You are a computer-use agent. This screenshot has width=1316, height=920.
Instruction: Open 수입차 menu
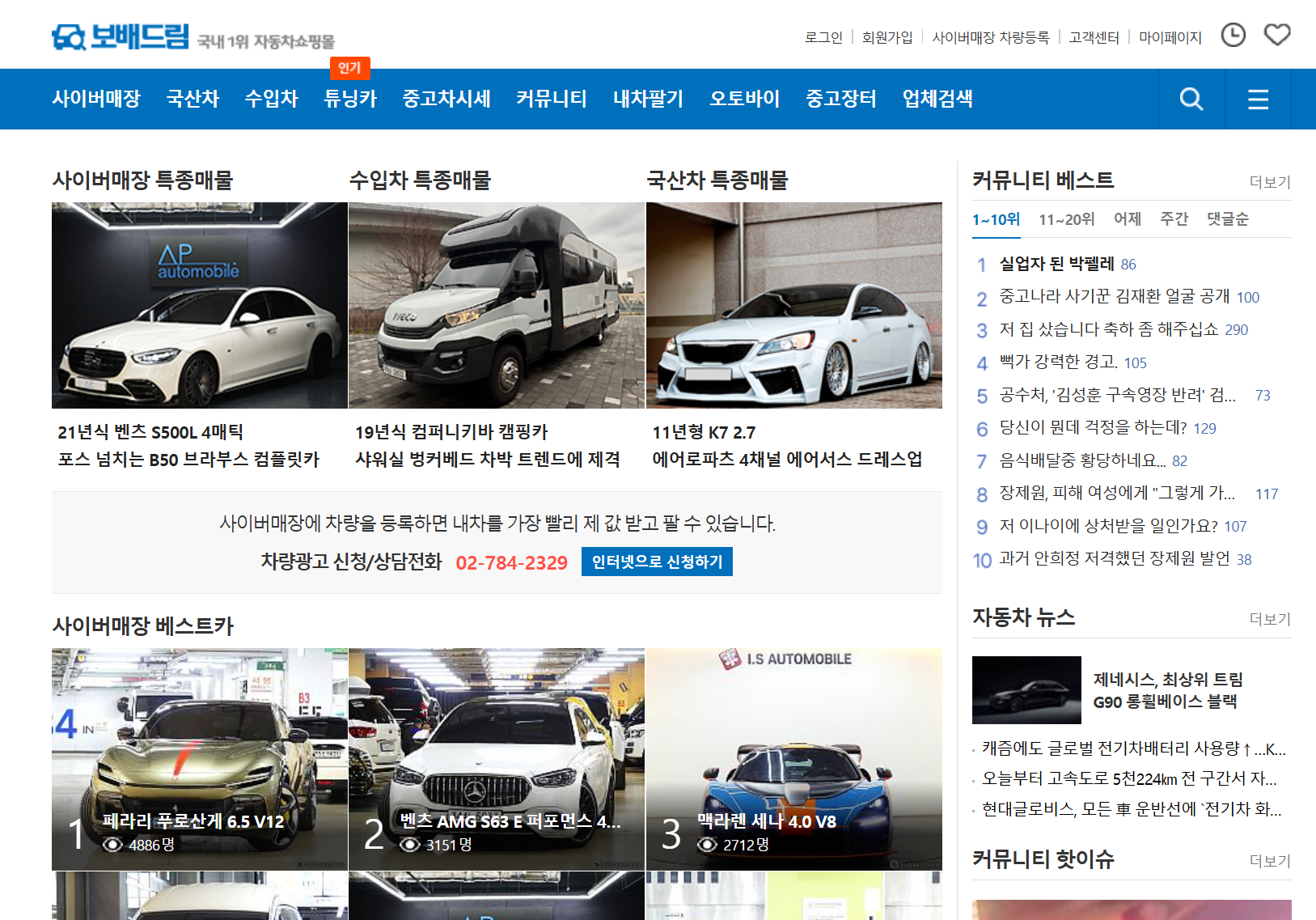[272, 99]
